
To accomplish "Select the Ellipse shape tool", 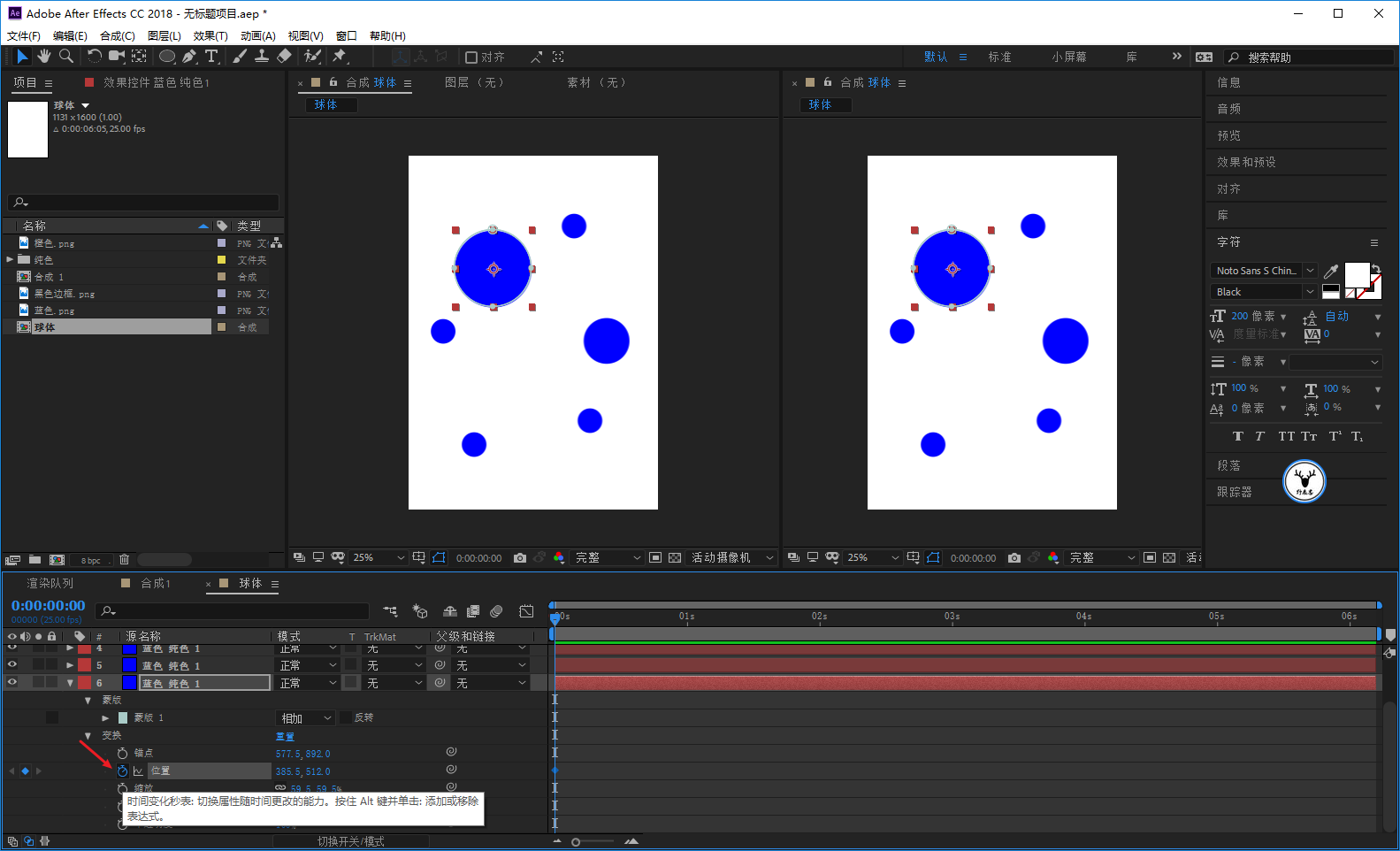I will [166, 57].
